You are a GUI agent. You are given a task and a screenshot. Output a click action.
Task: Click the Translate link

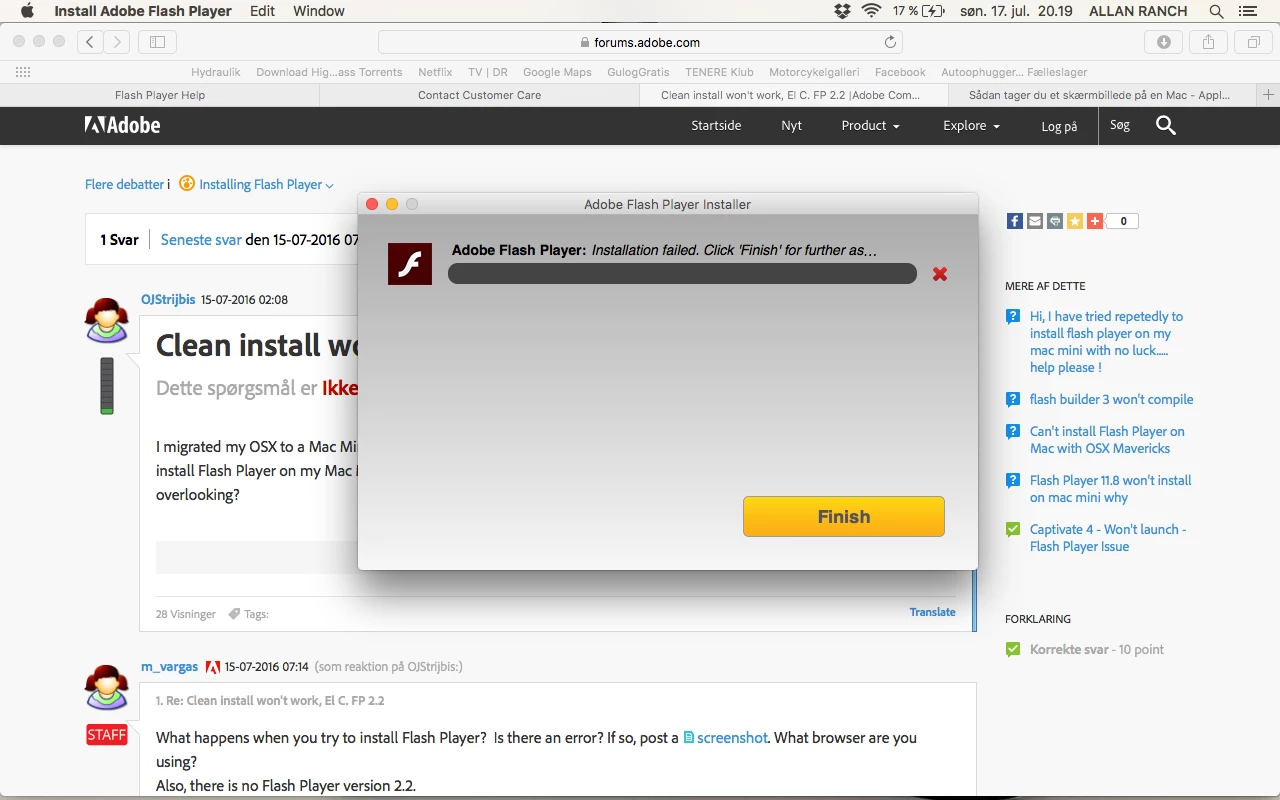[932, 612]
